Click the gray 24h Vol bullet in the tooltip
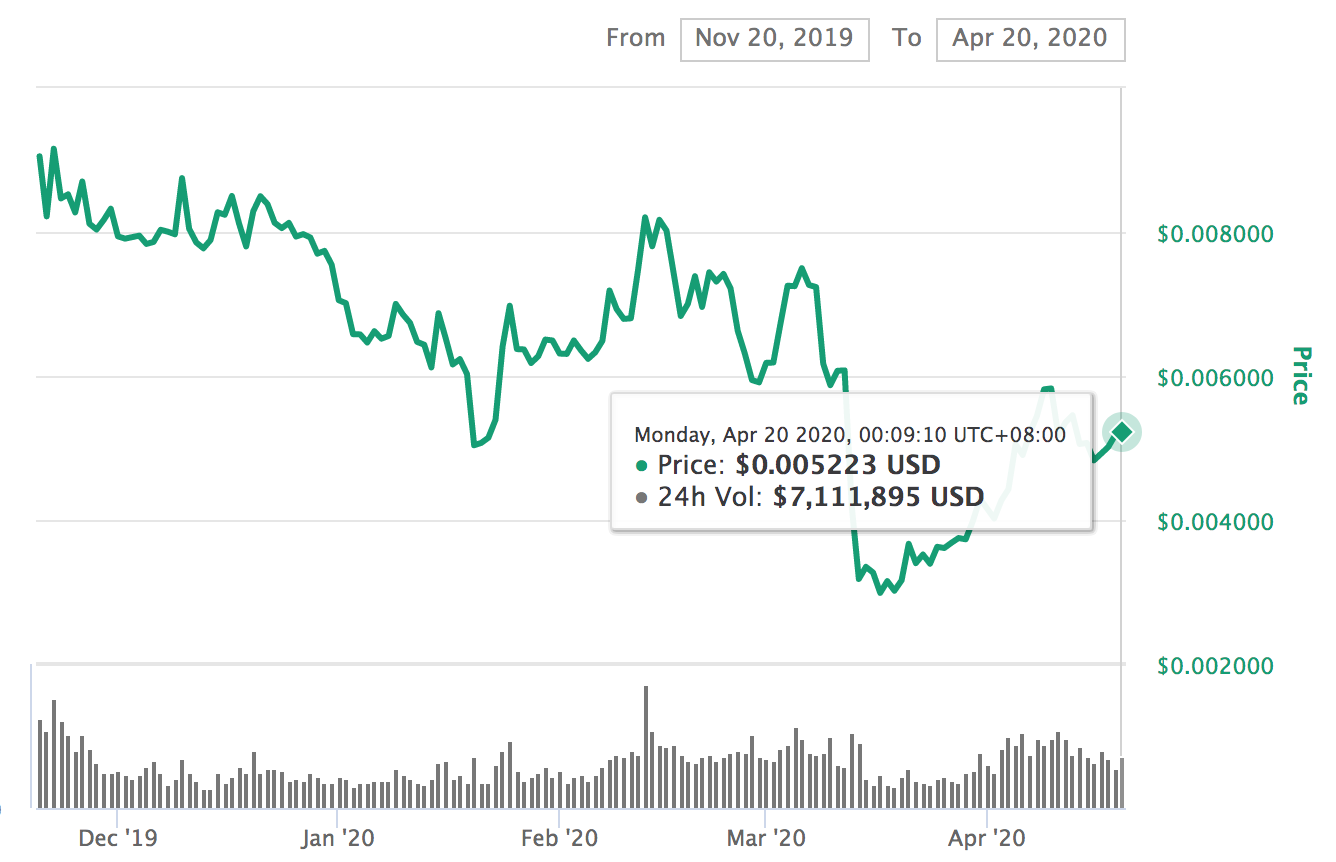The height and width of the screenshot is (862, 1336). (x=641, y=497)
